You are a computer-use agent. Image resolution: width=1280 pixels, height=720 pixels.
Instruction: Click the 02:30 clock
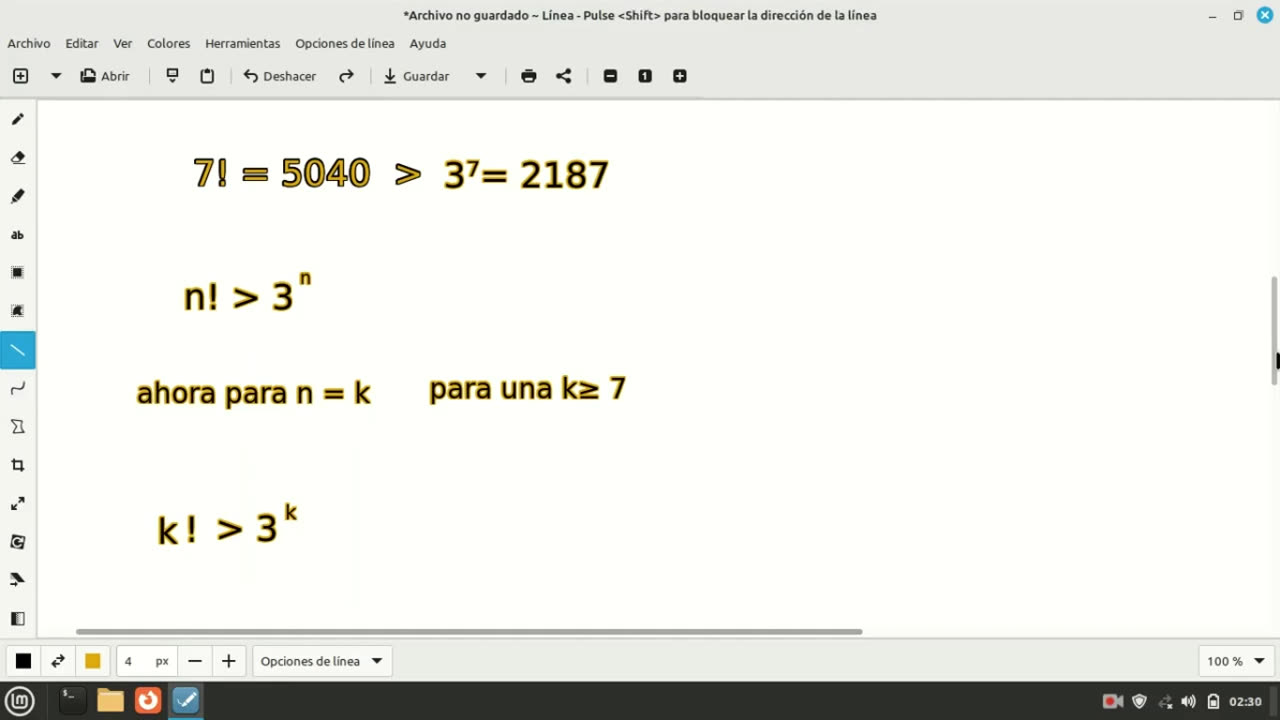[1245, 701]
